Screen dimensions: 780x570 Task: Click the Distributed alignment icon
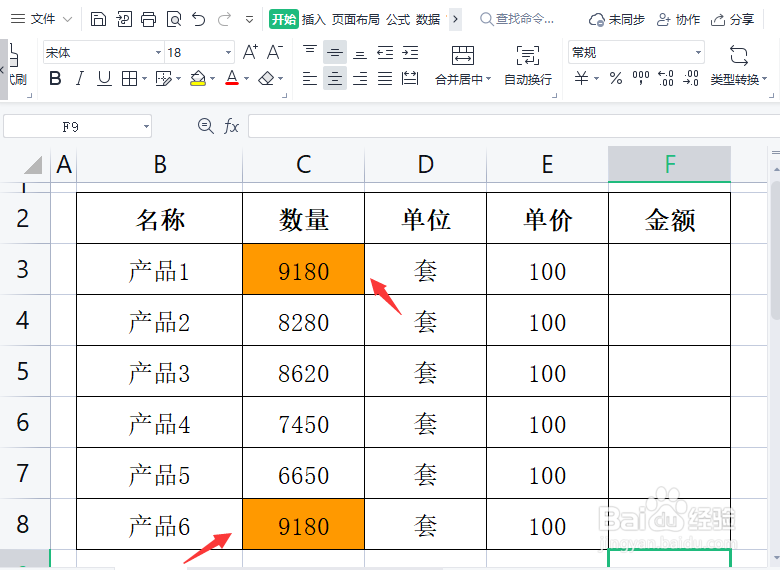click(410, 79)
